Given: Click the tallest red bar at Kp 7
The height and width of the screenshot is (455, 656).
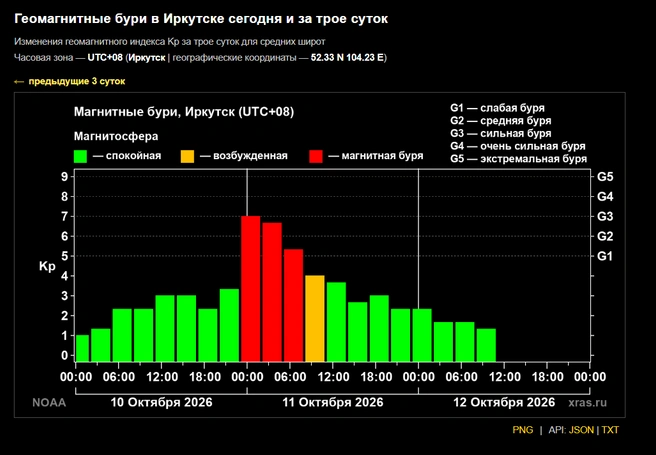Looking at the screenshot, I should (x=251, y=289).
